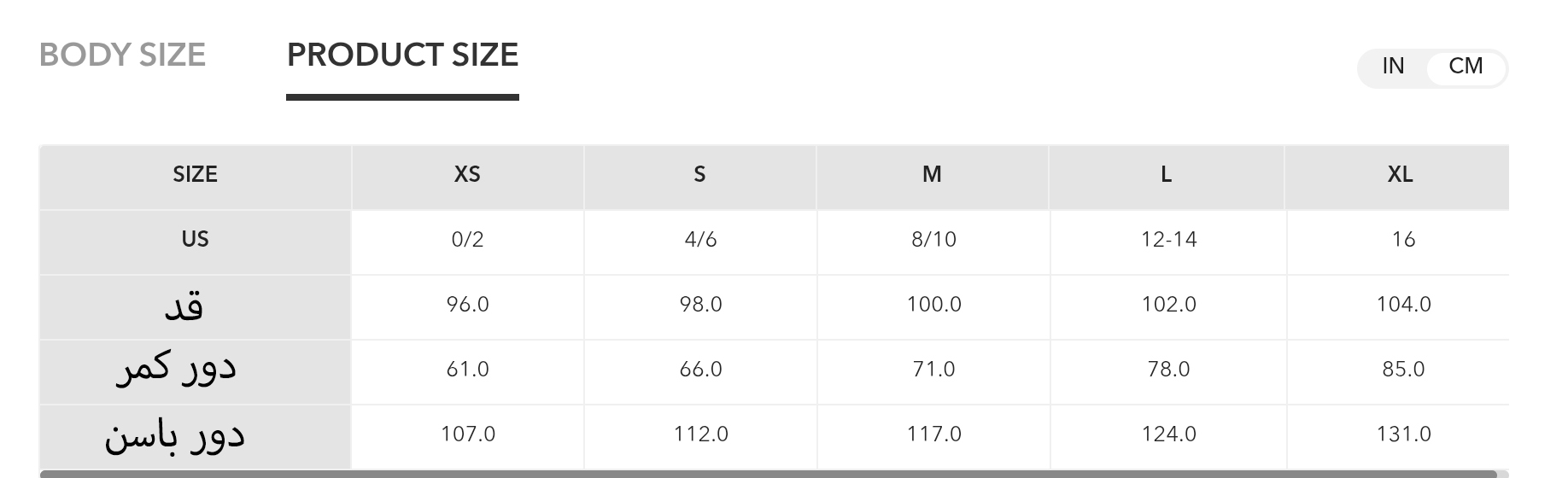The image size is (1568, 478).
Task: Select the 107.0 hip value for XS
Action: 467,434
